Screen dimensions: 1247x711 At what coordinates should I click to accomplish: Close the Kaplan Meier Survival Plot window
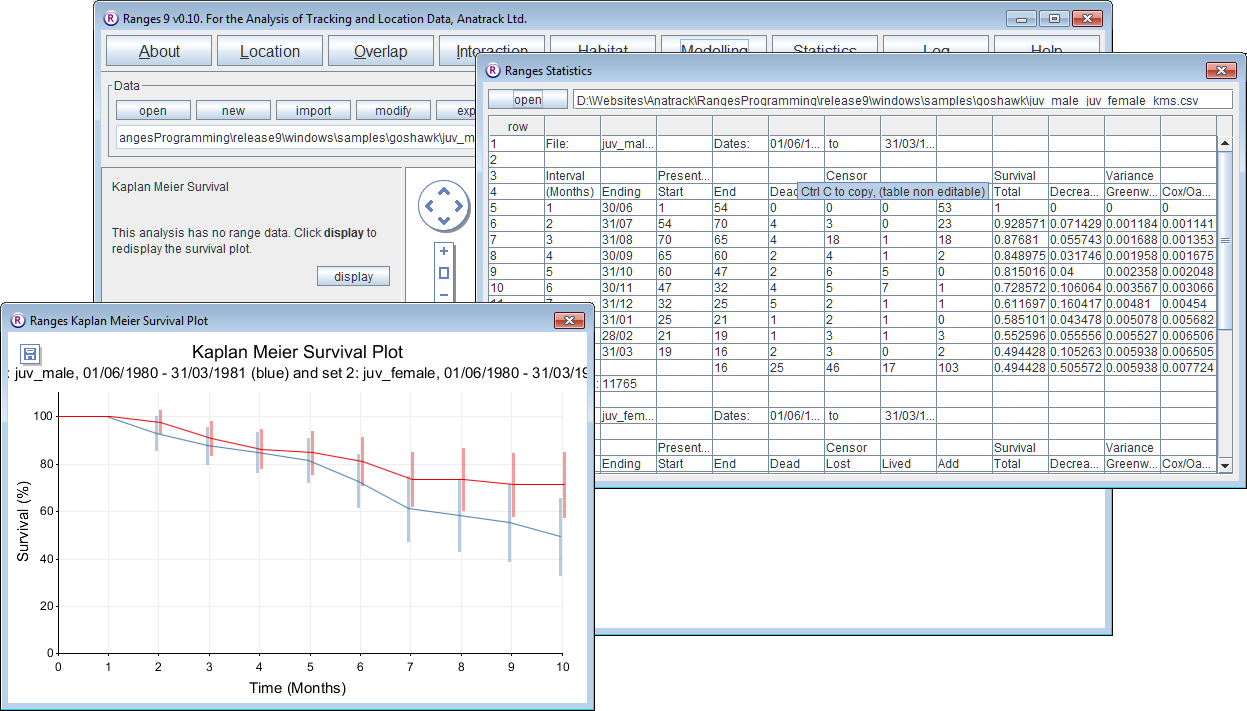[x=569, y=321]
